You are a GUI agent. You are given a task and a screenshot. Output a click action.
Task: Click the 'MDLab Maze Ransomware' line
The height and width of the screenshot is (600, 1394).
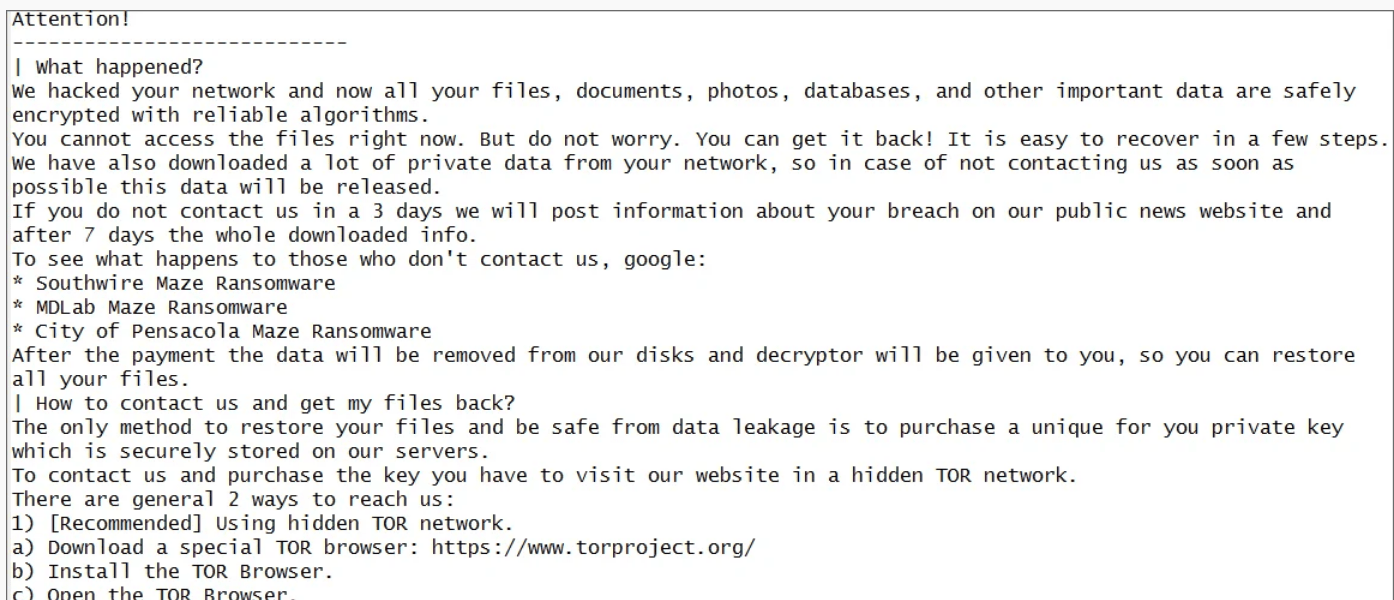[x=150, y=307]
